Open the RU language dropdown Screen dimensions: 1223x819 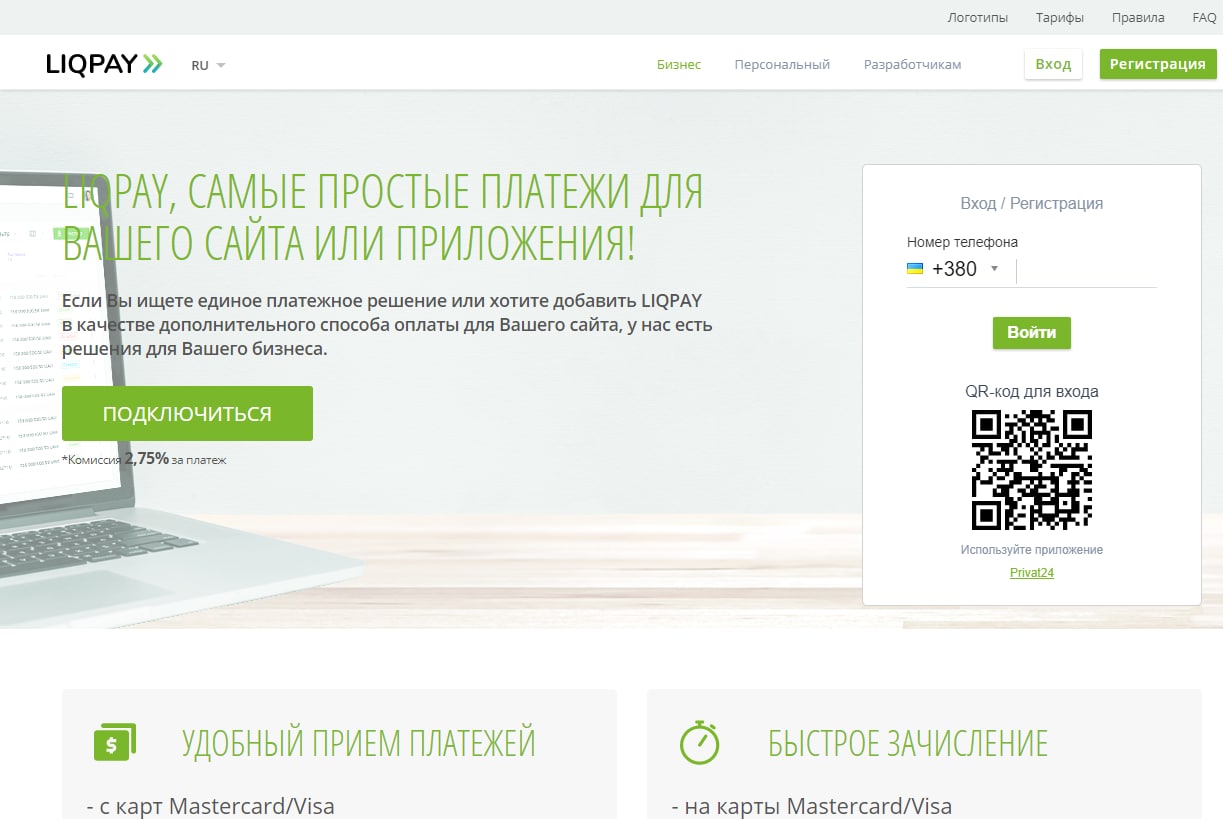(208, 65)
